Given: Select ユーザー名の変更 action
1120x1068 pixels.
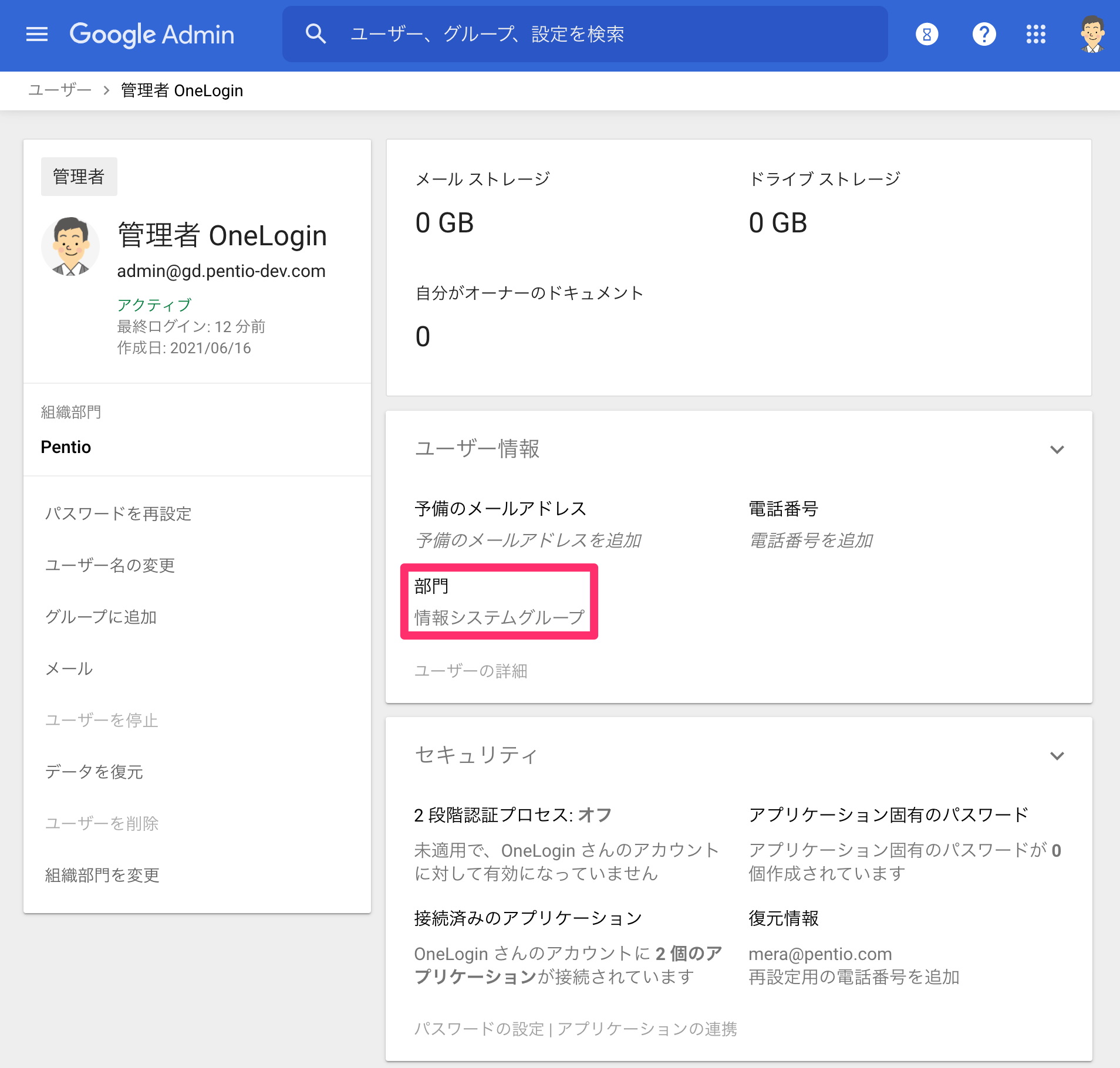Looking at the screenshot, I should point(110,566).
